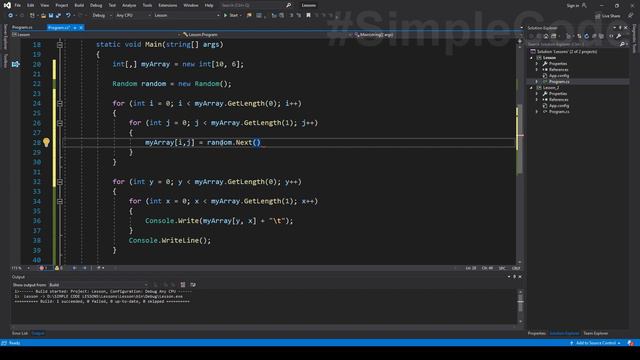Viewport: 640px width, 360px height.
Task: Click the Navigate Backward toolbar icon
Action: [x=10, y=15]
